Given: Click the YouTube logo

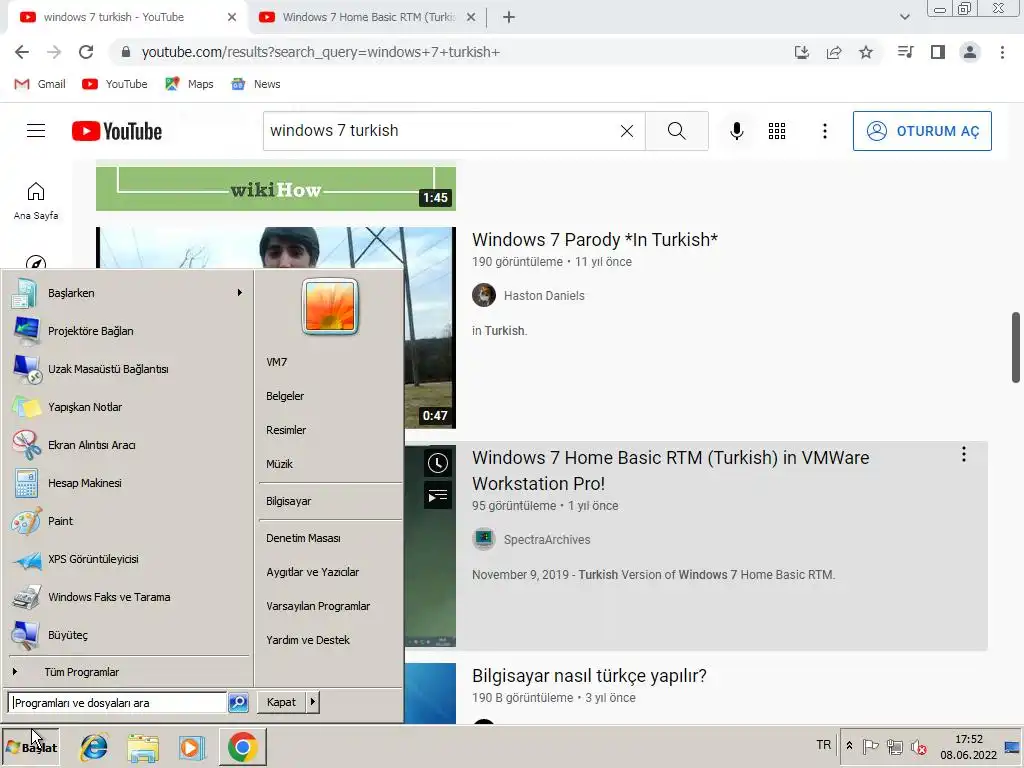Looking at the screenshot, I should [117, 131].
